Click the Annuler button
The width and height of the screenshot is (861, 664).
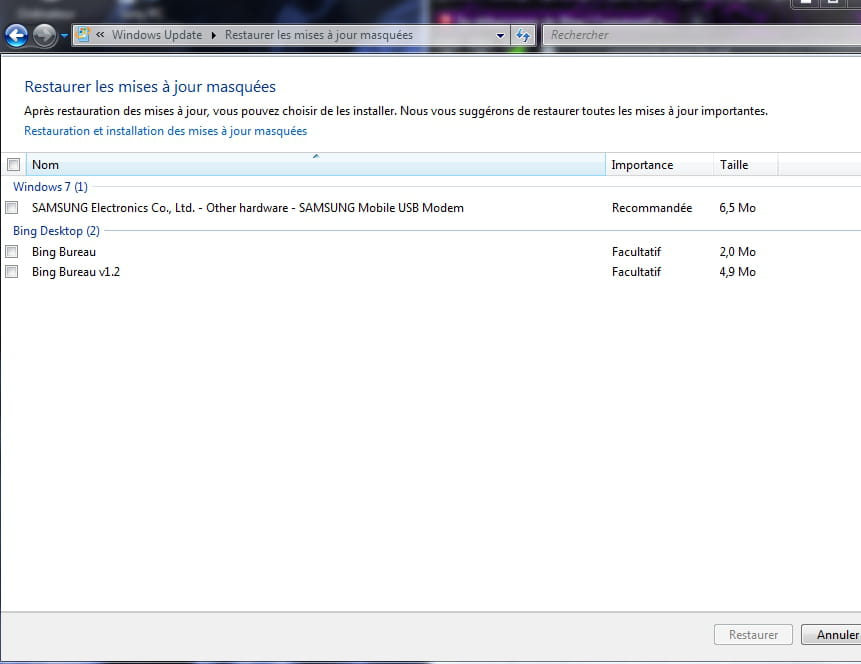[x=834, y=635]
